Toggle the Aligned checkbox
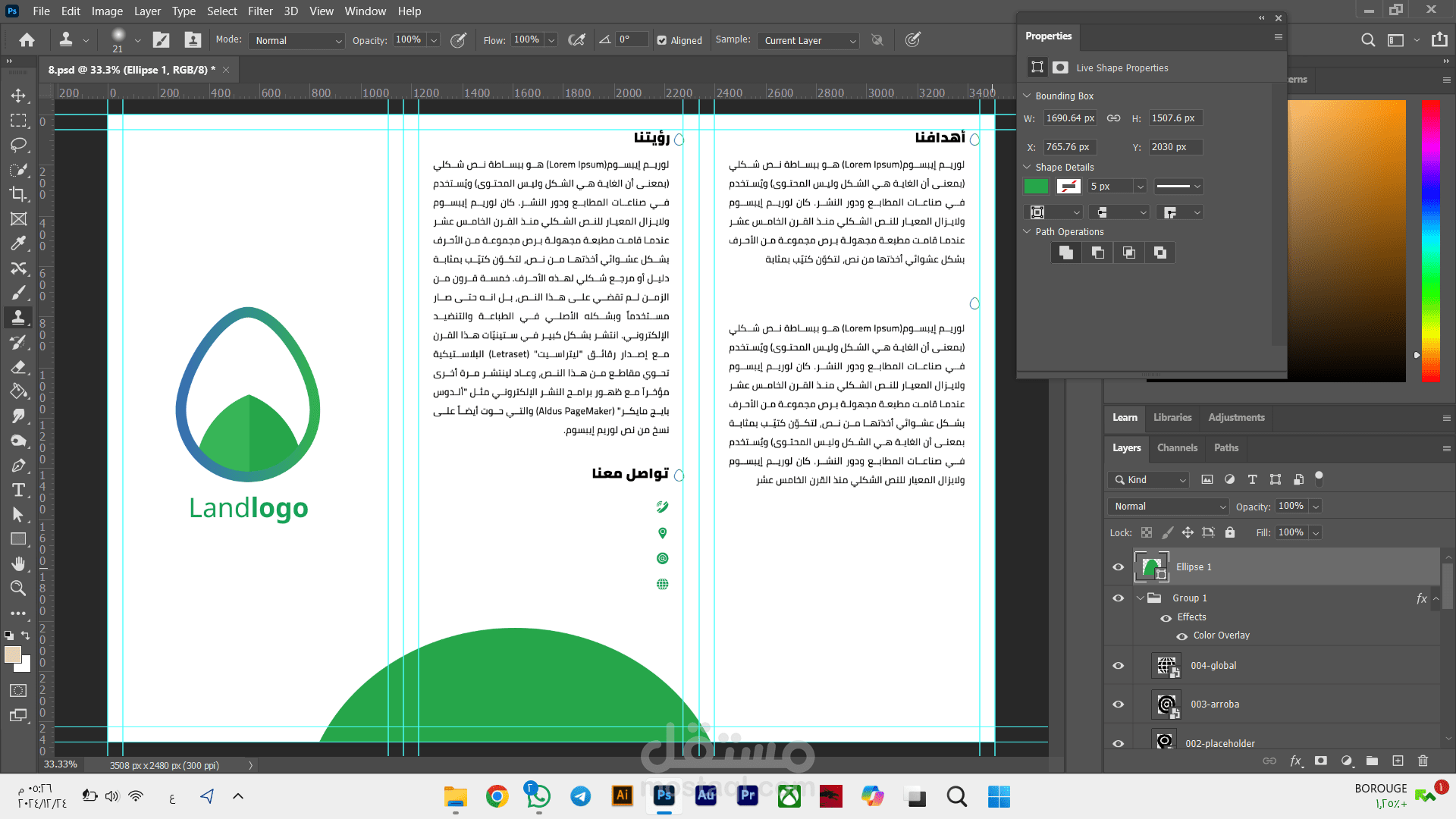The width and height of the screenshot is (1456, 819). [x=662, y=41]
